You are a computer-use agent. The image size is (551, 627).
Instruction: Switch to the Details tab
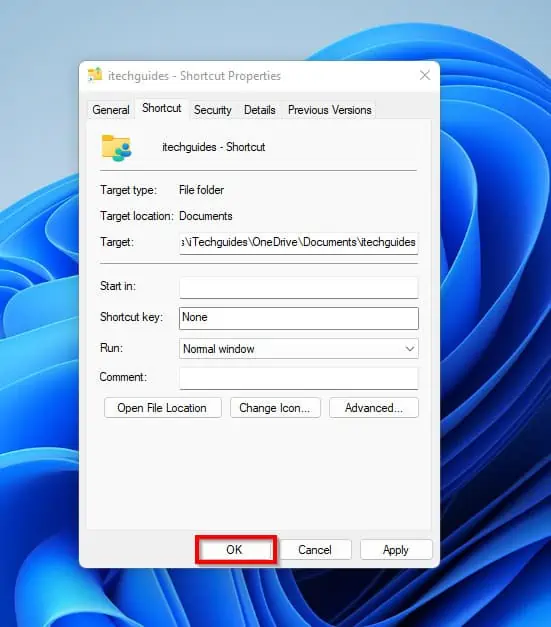pos(260,110)
